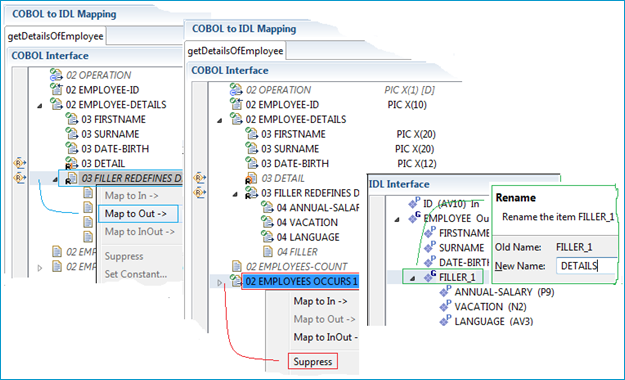The width and height of the screenshot is (625, 380).
Task: Select 02 EMPLOYEES OCCURS row
Action: pyautogui.click(x=301, y=281)
